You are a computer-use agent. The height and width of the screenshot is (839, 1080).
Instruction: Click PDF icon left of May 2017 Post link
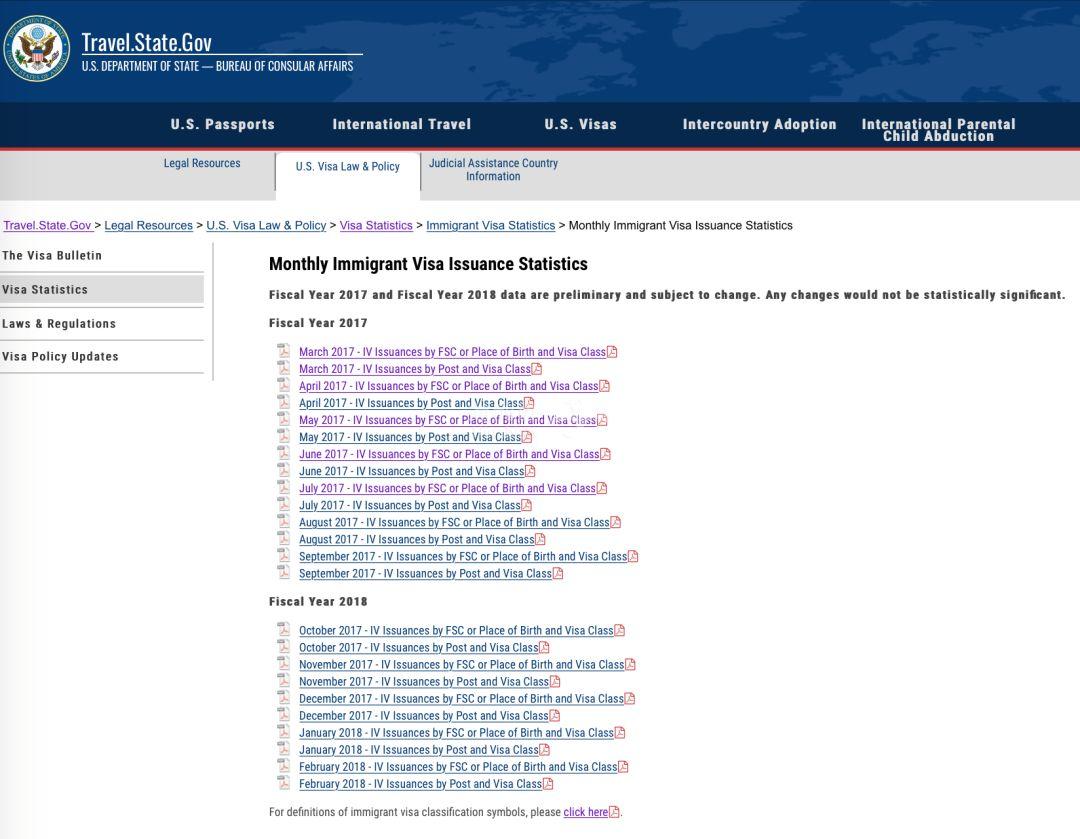[x=284, y=436]
